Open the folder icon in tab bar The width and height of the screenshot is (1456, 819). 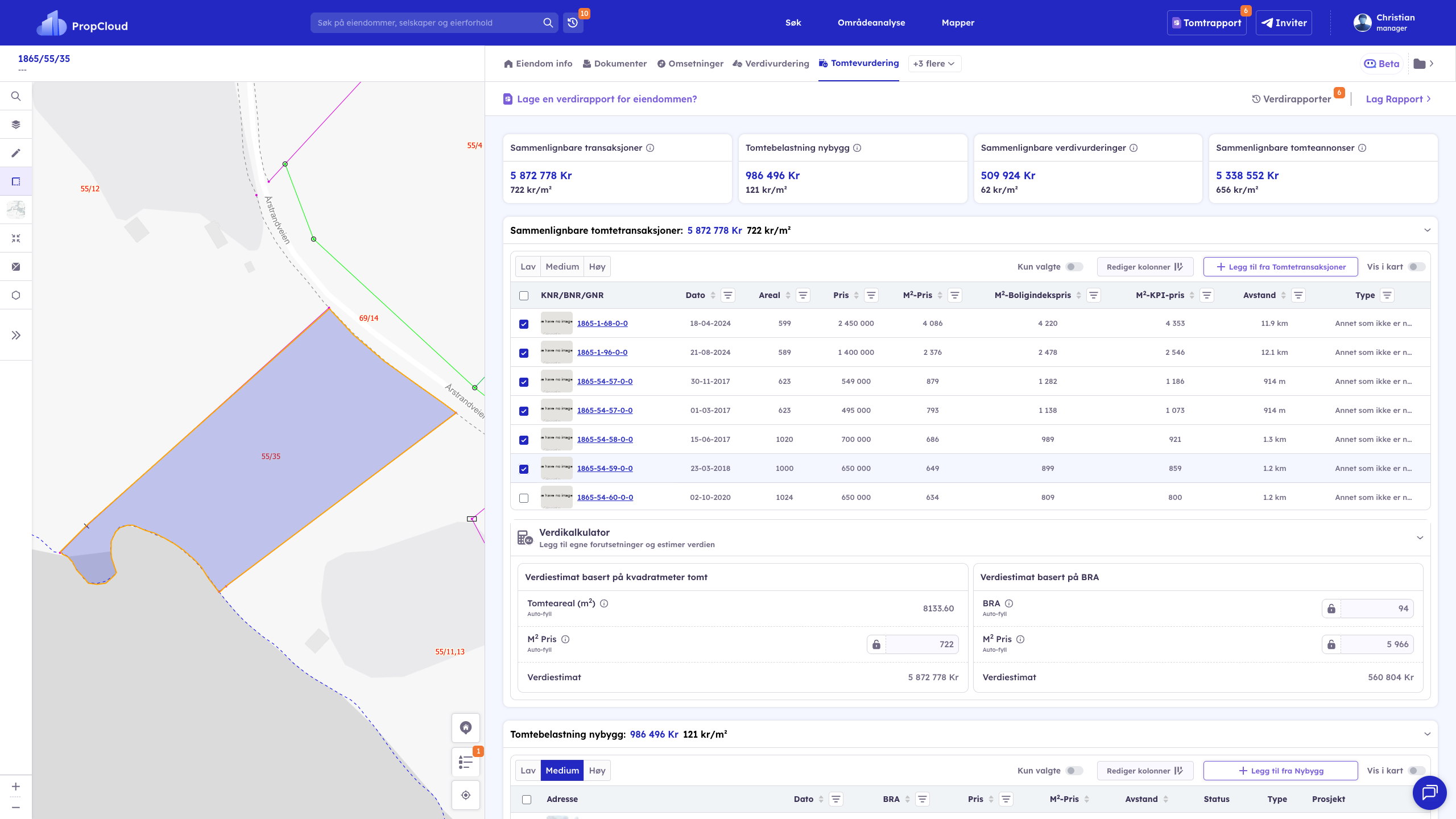1420,64
